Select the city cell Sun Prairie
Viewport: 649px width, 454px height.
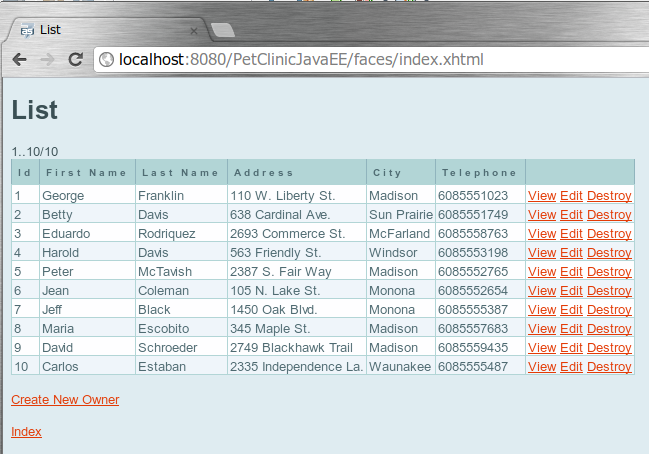click(x=401, y=215)
